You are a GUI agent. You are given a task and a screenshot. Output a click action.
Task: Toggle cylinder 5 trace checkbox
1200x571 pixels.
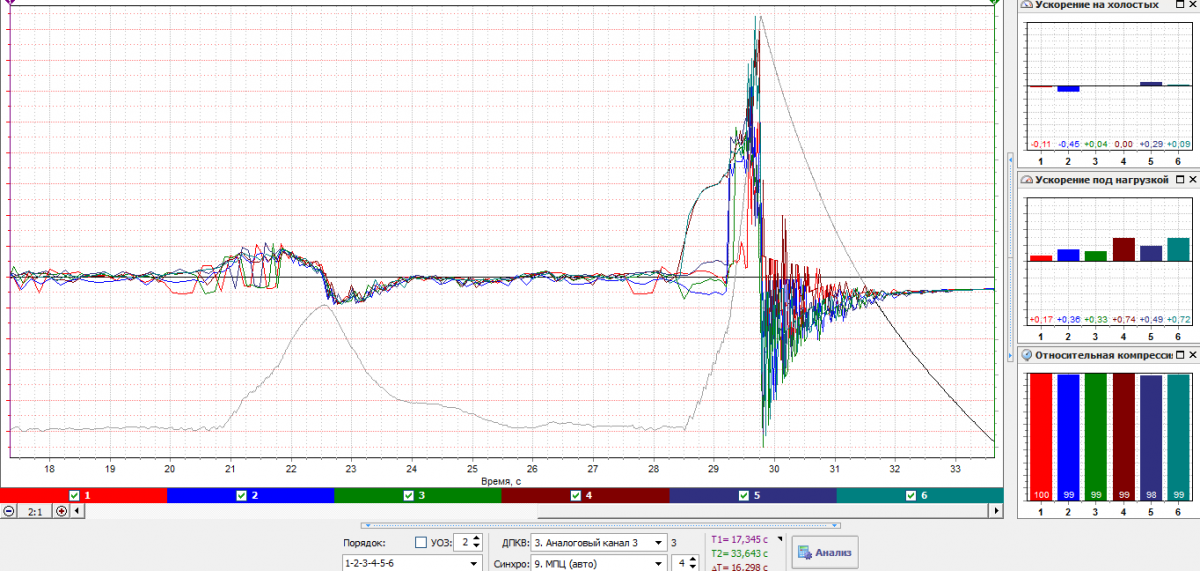(743, 495)
